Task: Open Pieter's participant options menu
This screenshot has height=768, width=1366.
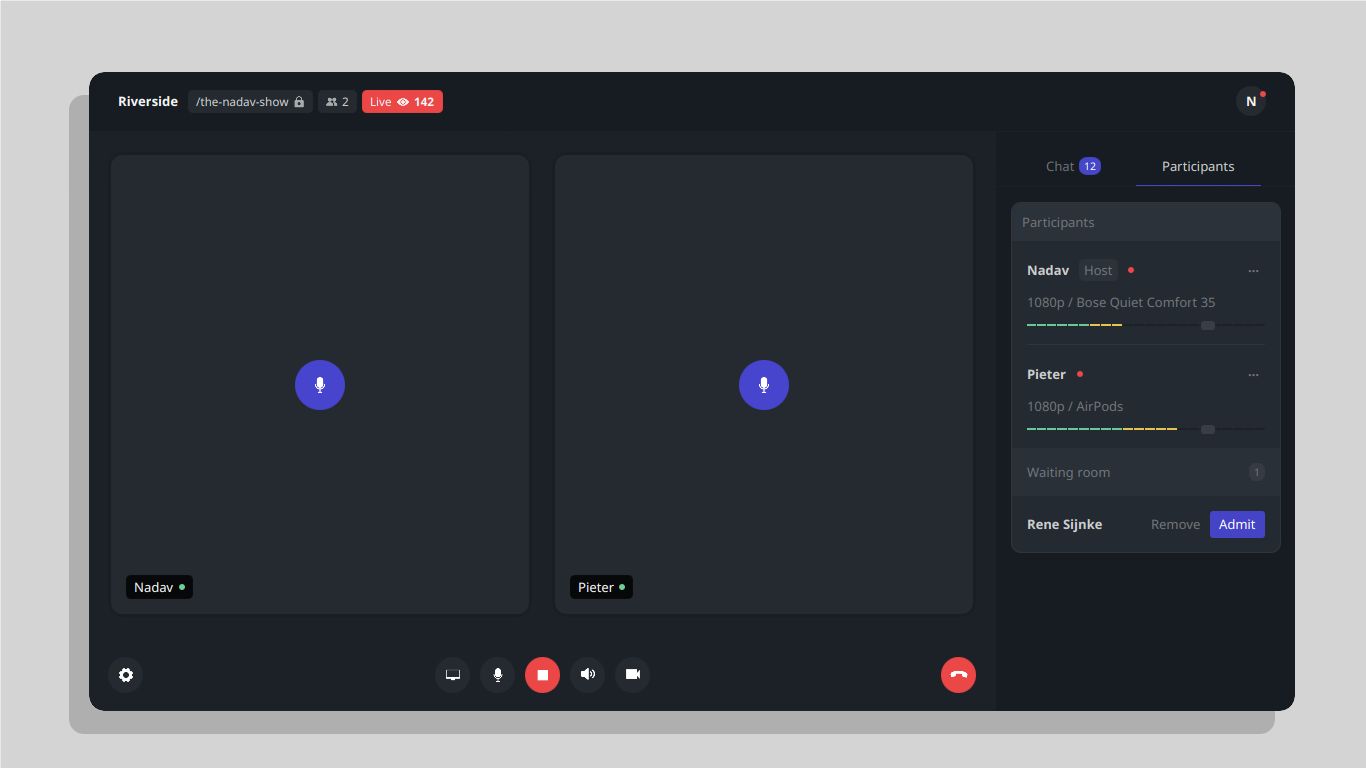Action: point(1253,374)
